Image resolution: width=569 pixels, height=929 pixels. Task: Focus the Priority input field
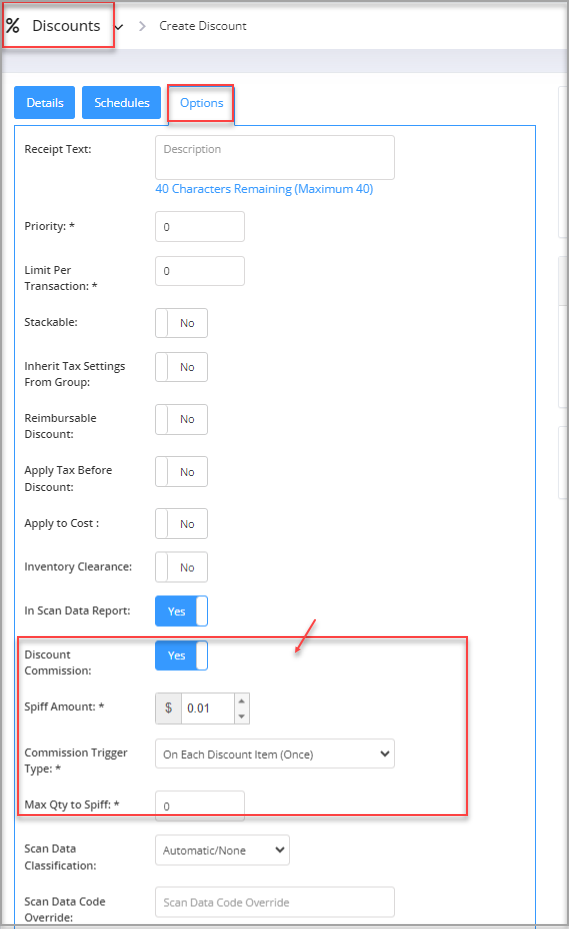(x=200, y=226)
